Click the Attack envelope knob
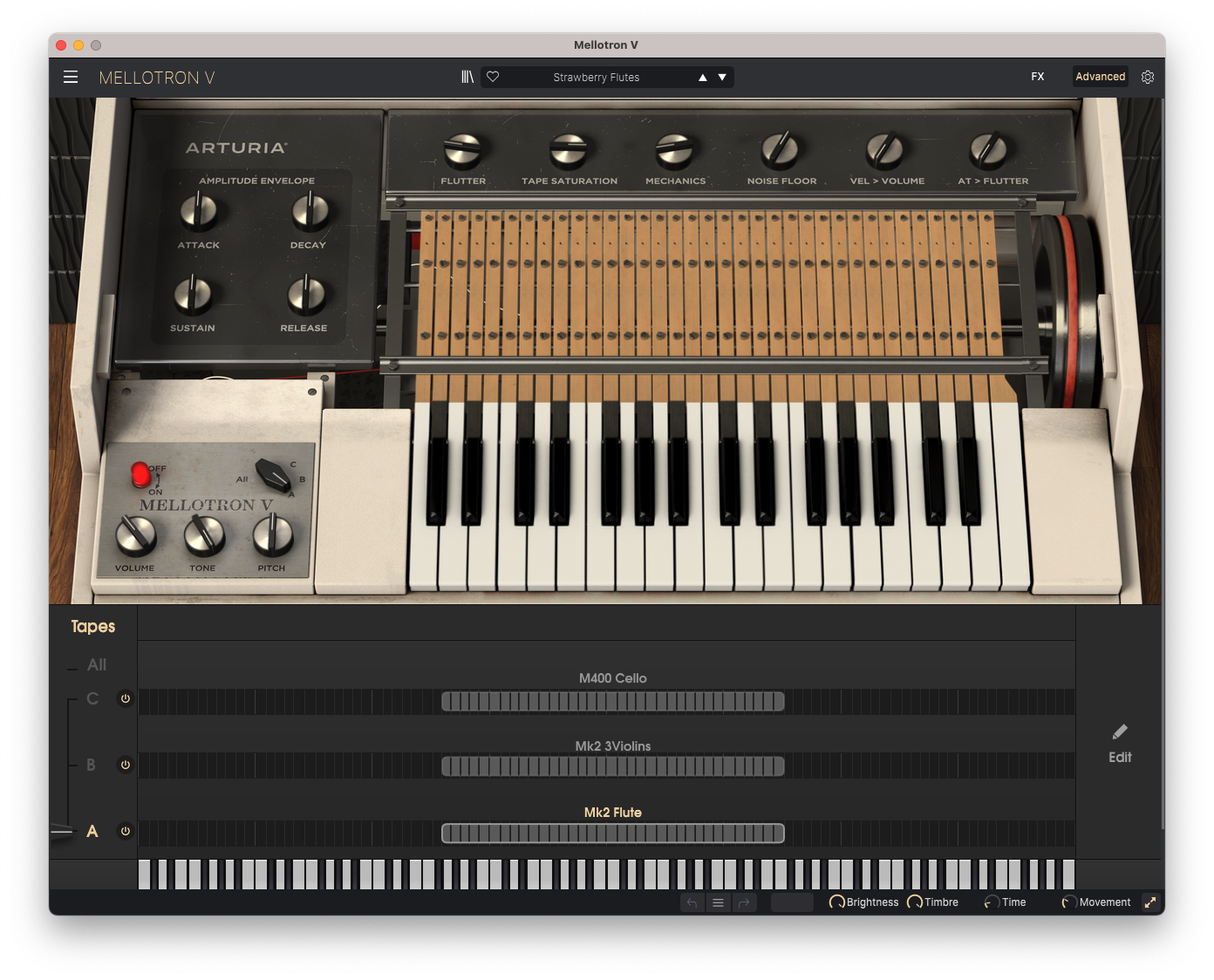Screen dimensions: 1214x980 [x=199, y=212]
